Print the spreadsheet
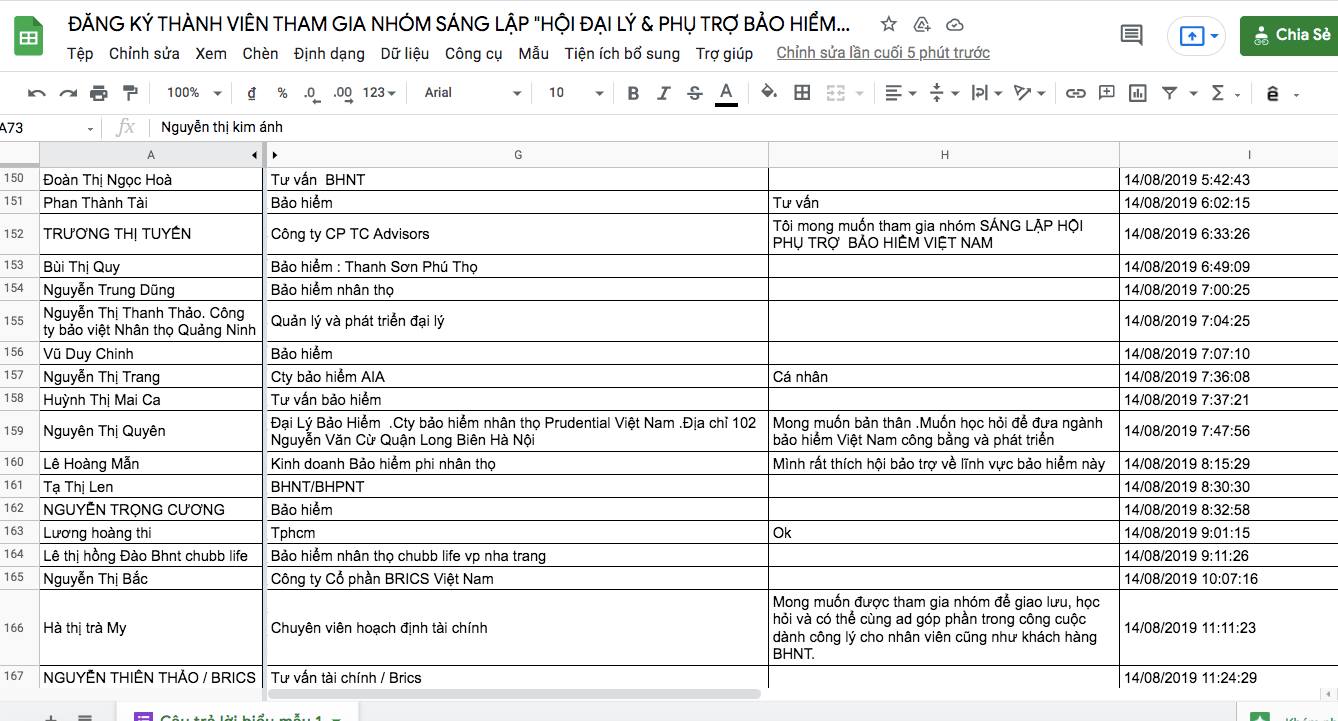Screen dimensions: 1338x721 click(x=99, y=93)
